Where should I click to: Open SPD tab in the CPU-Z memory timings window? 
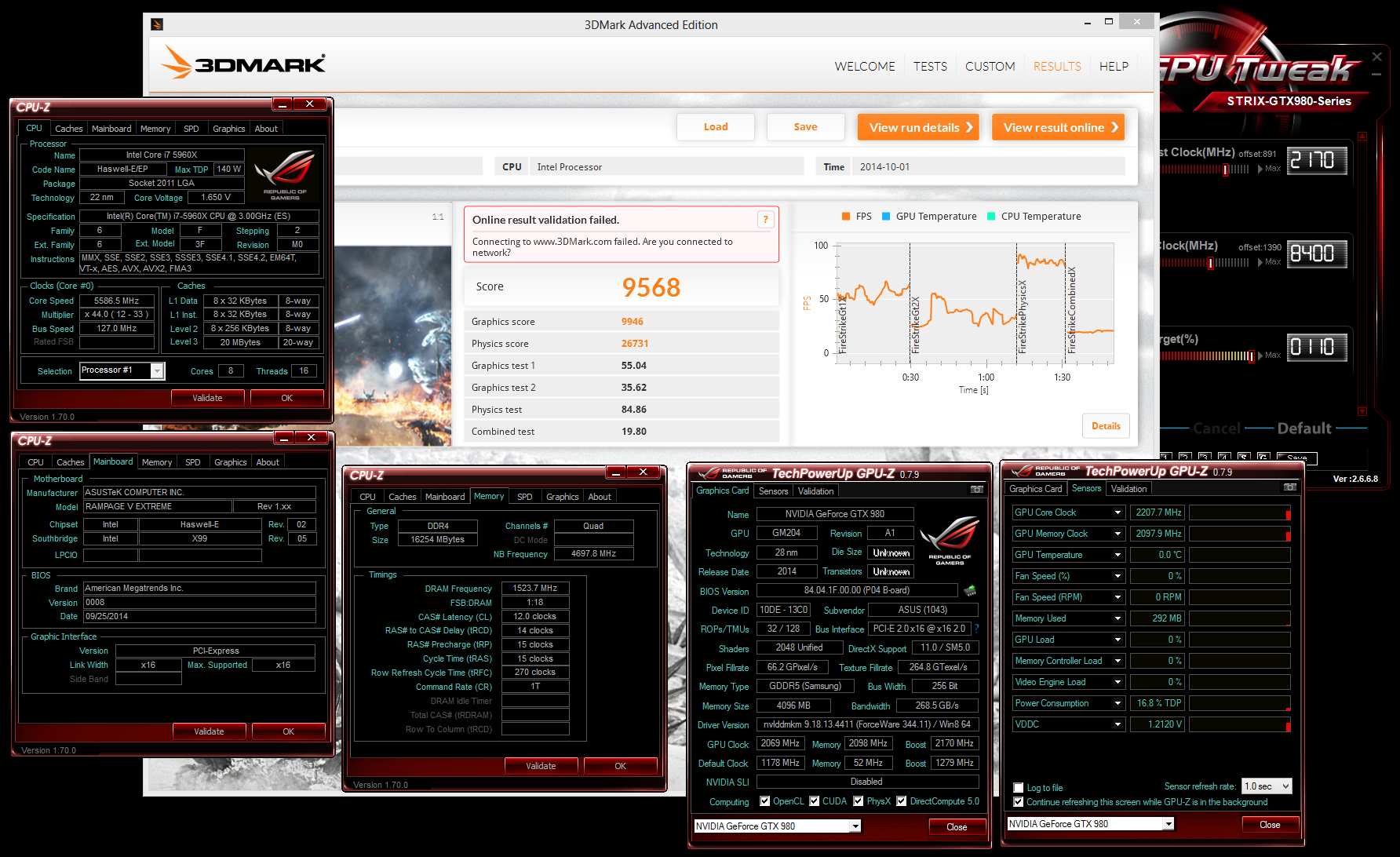525,497
